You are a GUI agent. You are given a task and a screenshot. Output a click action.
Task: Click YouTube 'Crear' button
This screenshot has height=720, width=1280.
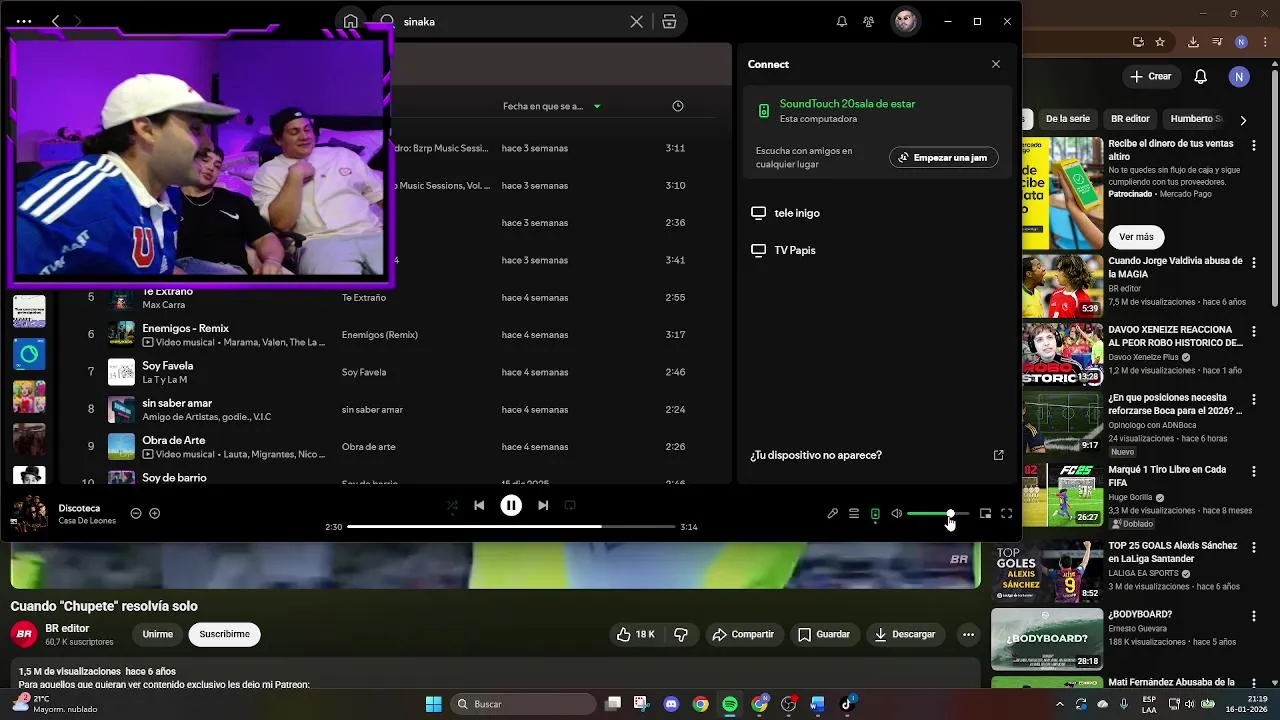tap(1151, 76)
